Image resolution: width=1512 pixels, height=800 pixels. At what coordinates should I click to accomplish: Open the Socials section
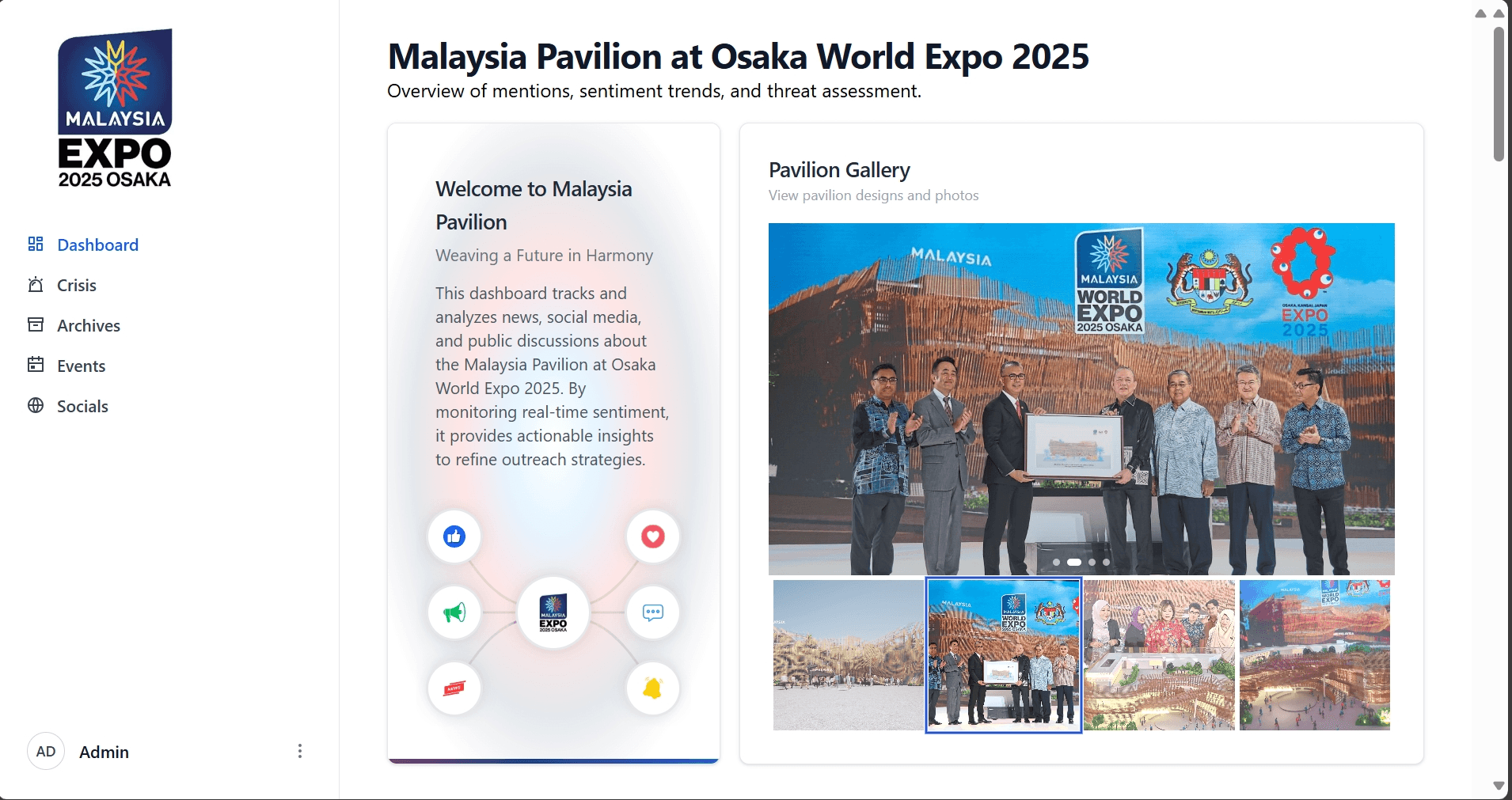(x=82, y=406)
